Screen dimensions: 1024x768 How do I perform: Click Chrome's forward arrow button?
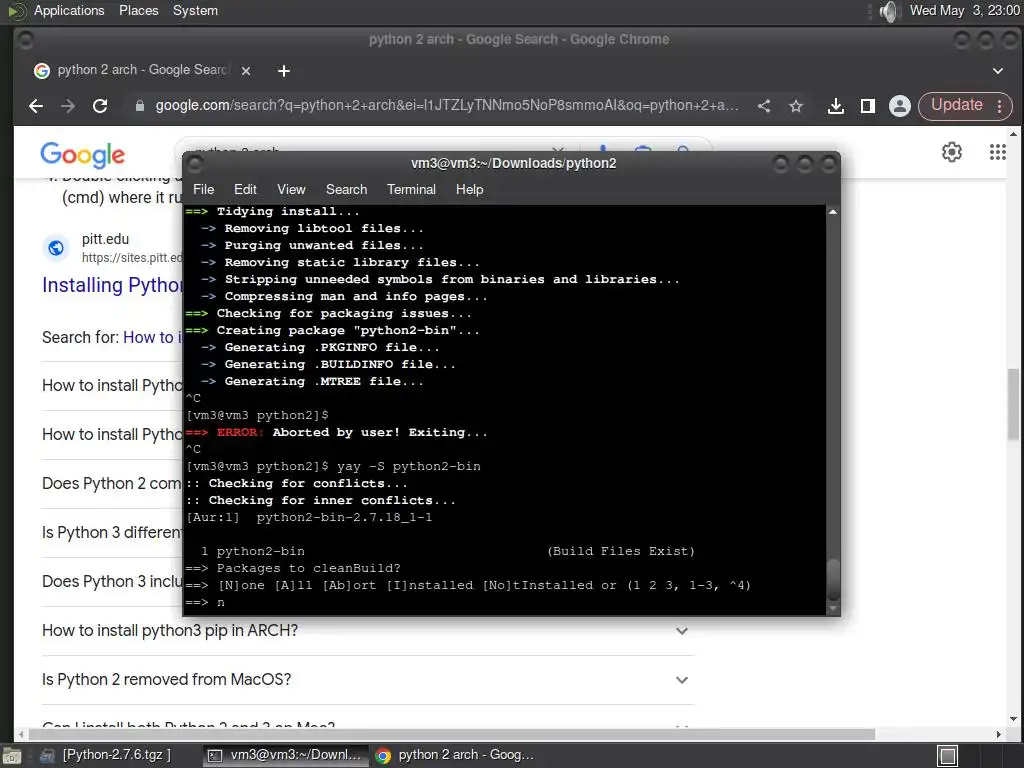click(x=68, y=106)
